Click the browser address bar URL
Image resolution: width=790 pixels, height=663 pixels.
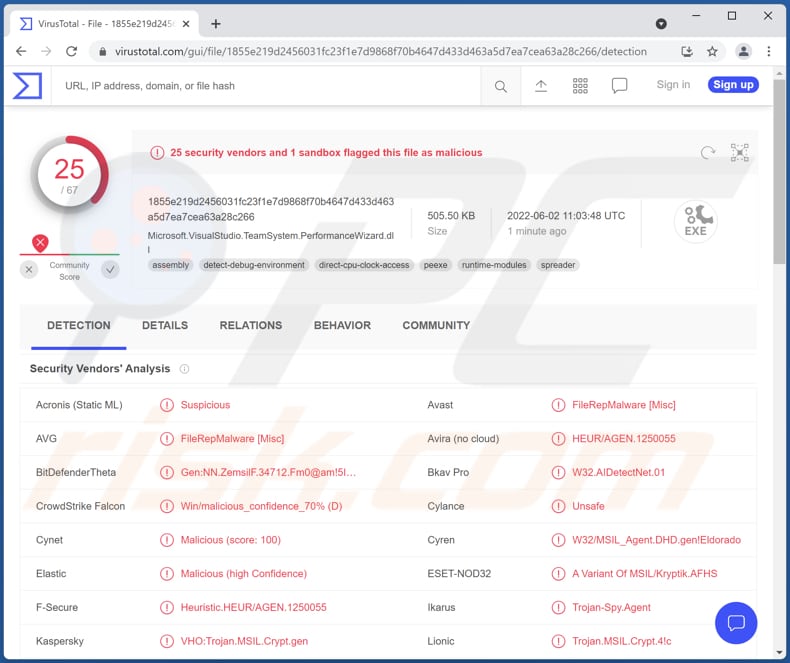(380, 51)
